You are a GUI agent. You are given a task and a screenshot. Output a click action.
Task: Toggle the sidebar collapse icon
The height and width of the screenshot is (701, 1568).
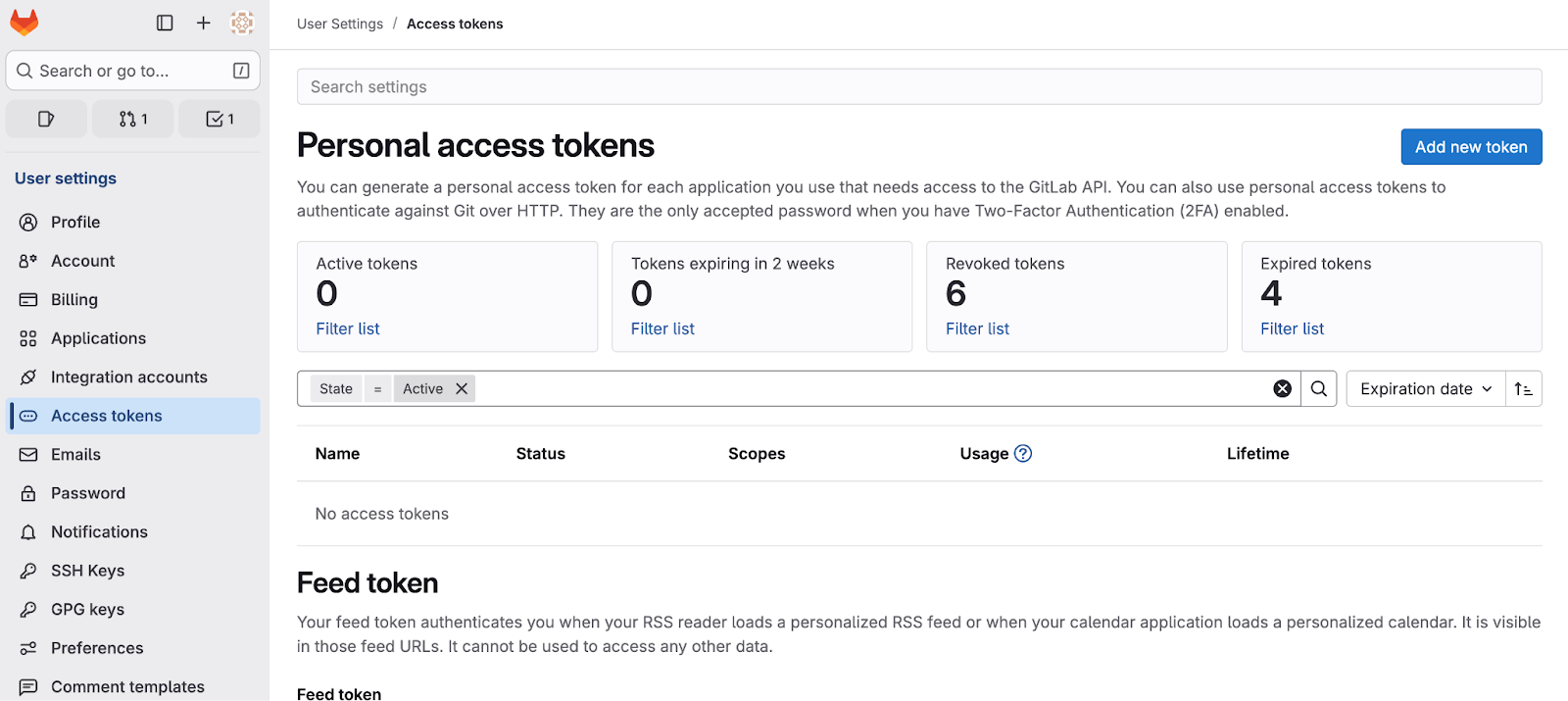(165, 23)
